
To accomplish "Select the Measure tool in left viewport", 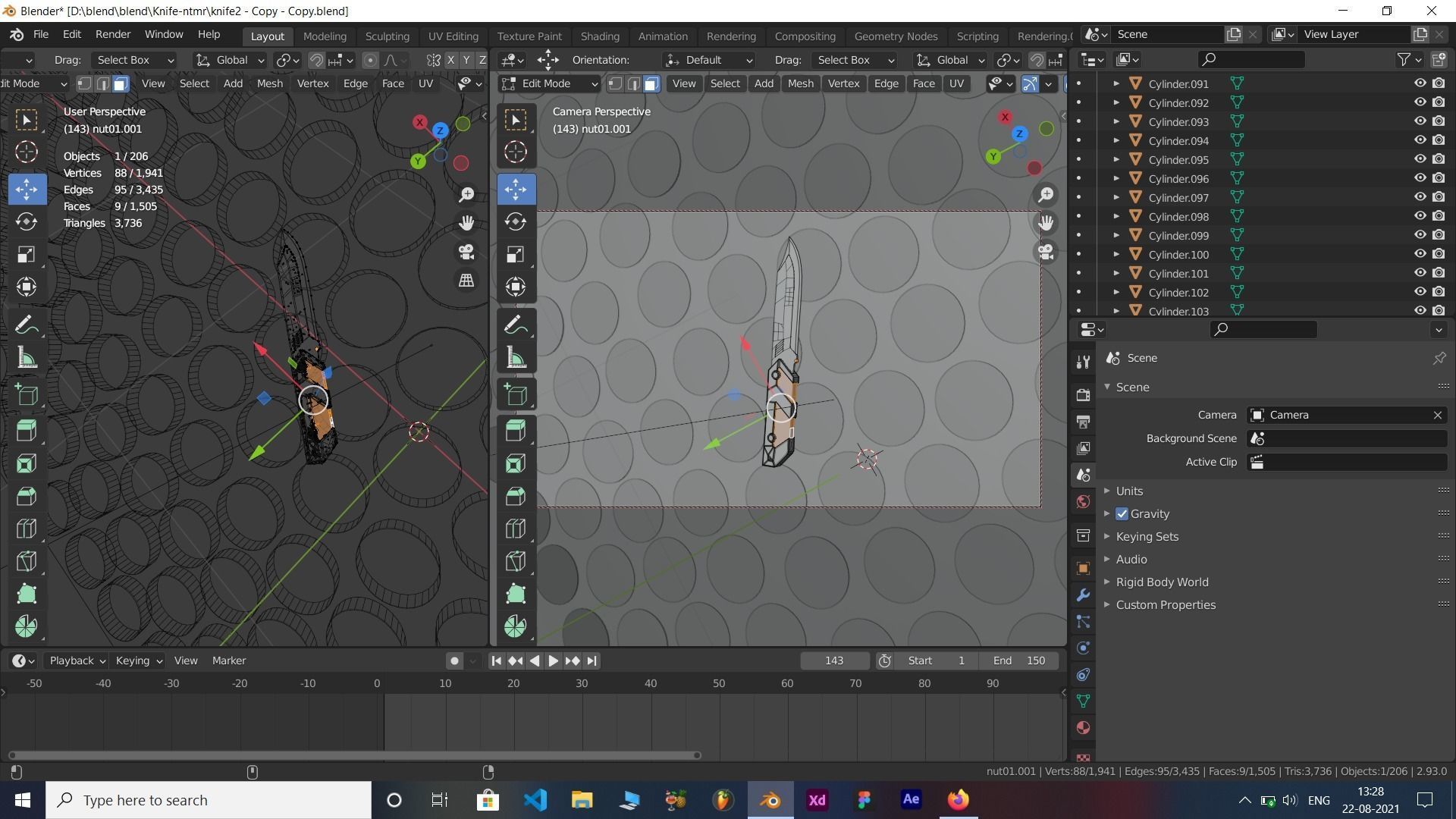I will click(x=27, y=358).
